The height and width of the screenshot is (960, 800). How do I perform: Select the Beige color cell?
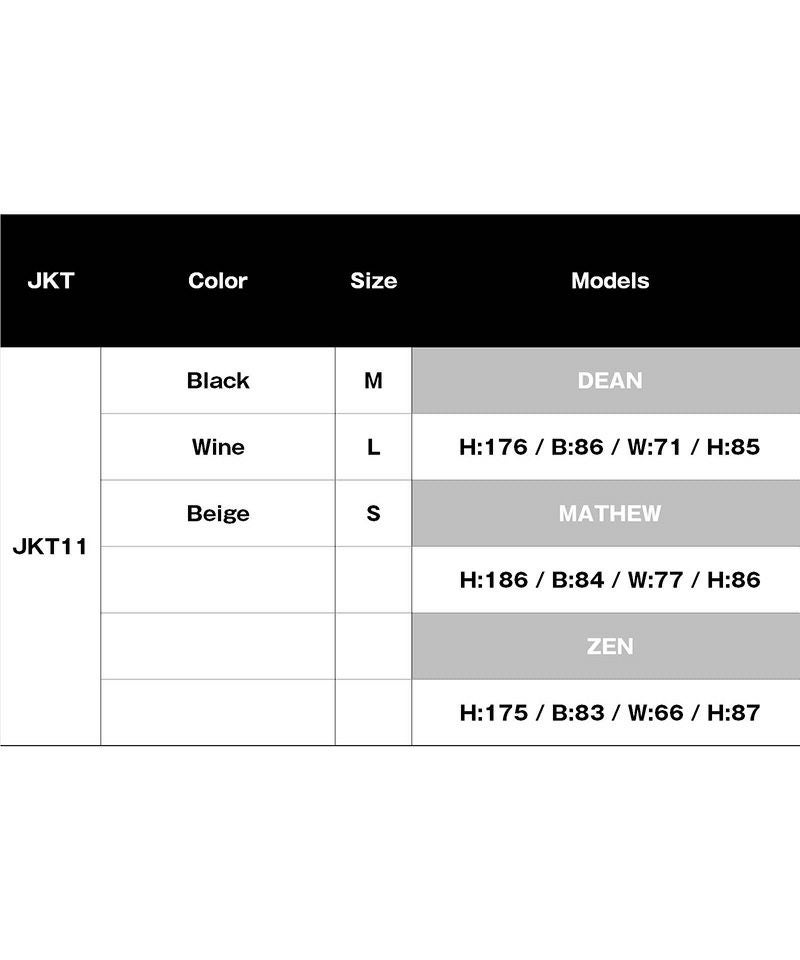pos(217,514)
